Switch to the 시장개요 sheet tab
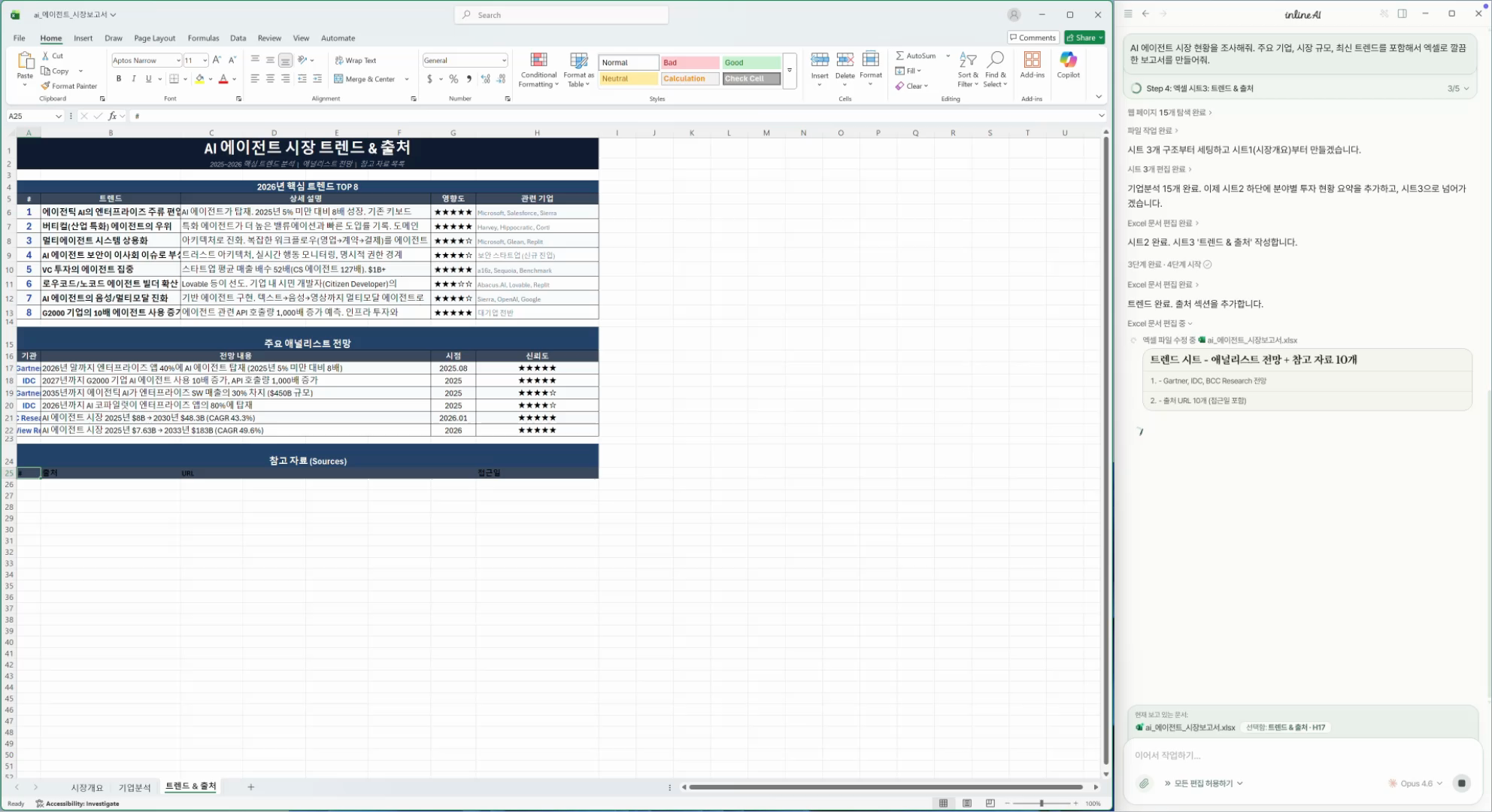 (x=87, y=787)
